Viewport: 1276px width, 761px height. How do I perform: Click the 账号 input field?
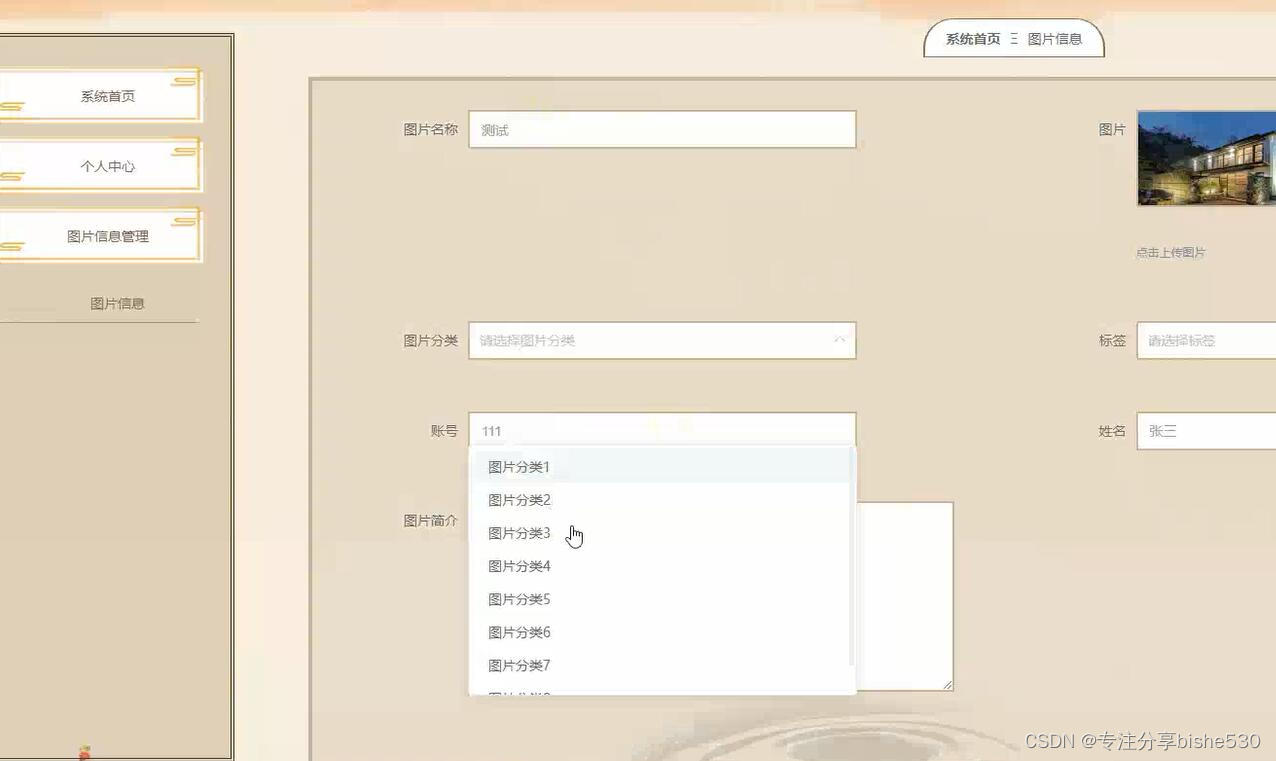click(x=662, y=430)
